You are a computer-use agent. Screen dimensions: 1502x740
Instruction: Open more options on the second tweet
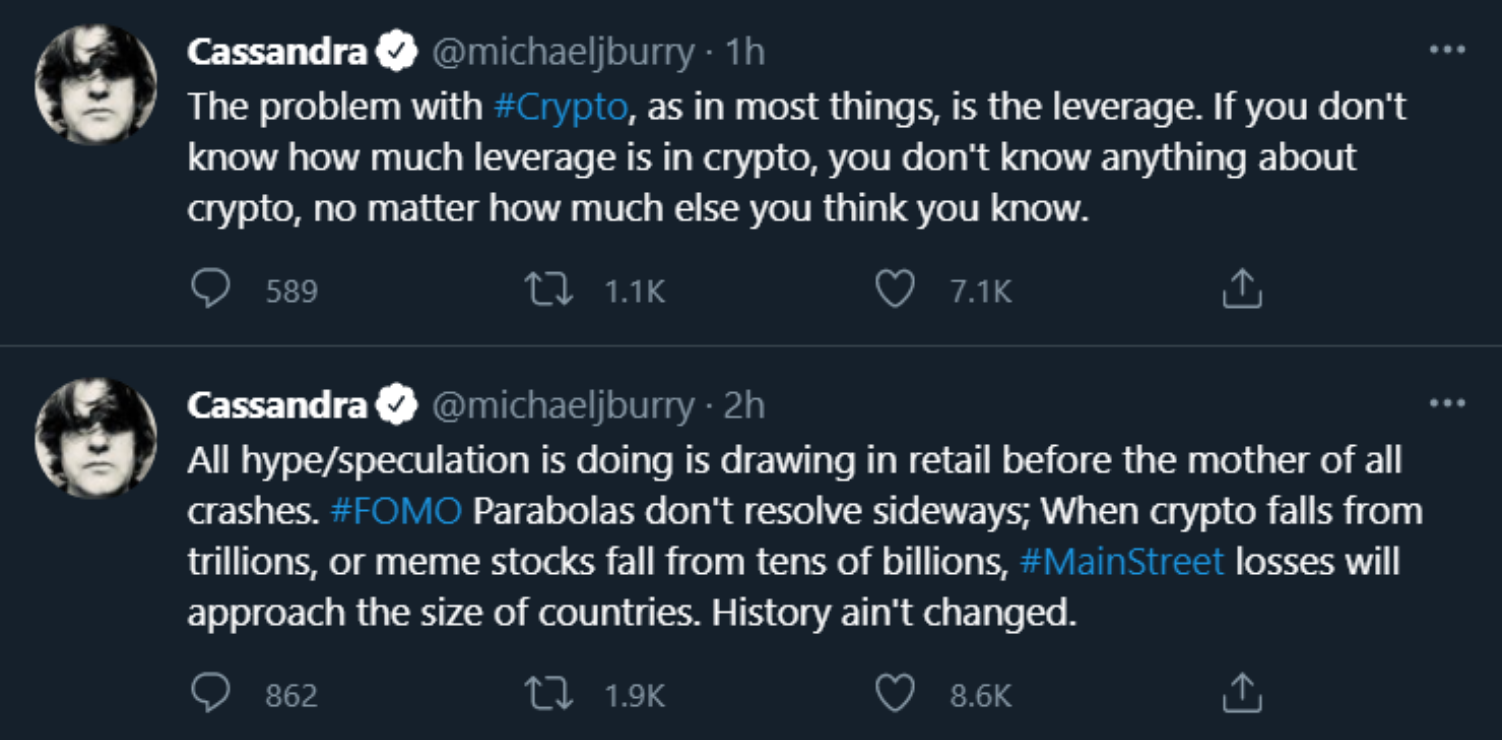[x=1447, y=404]
